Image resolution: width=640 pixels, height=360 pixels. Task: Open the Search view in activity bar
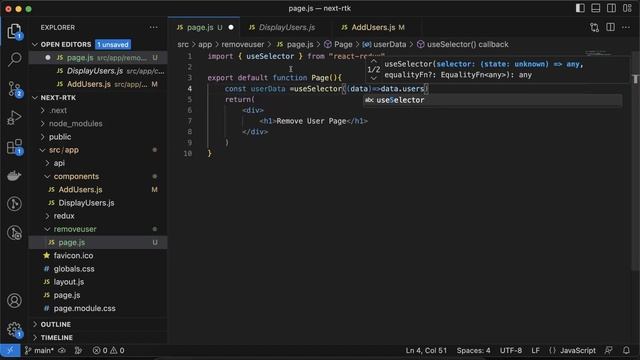(14, 60)
